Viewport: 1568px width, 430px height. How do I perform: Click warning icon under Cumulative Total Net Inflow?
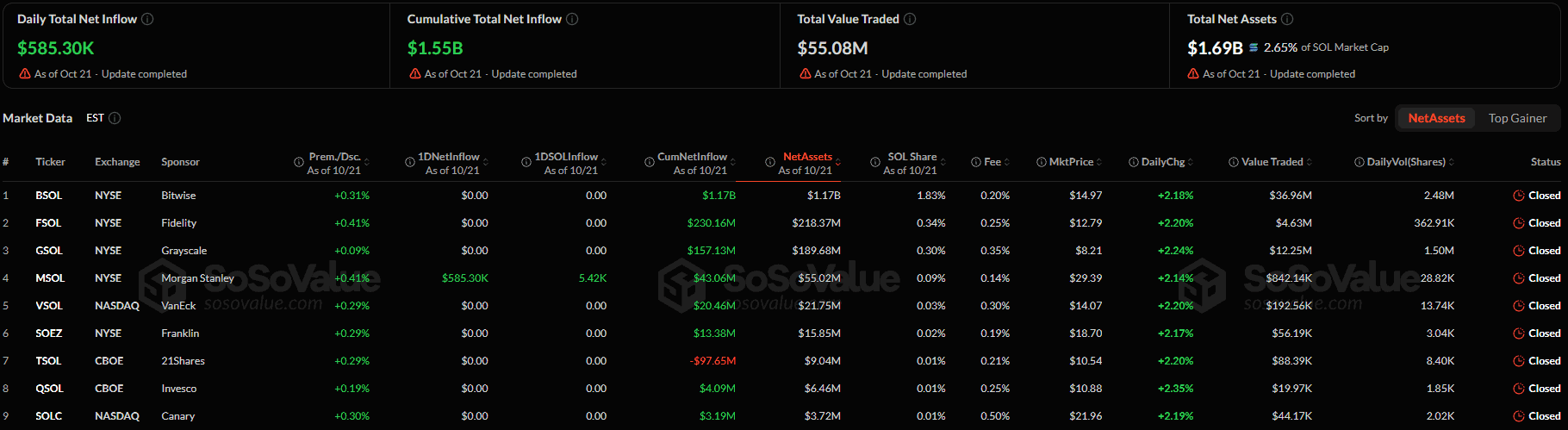click(x=415, y=74)
